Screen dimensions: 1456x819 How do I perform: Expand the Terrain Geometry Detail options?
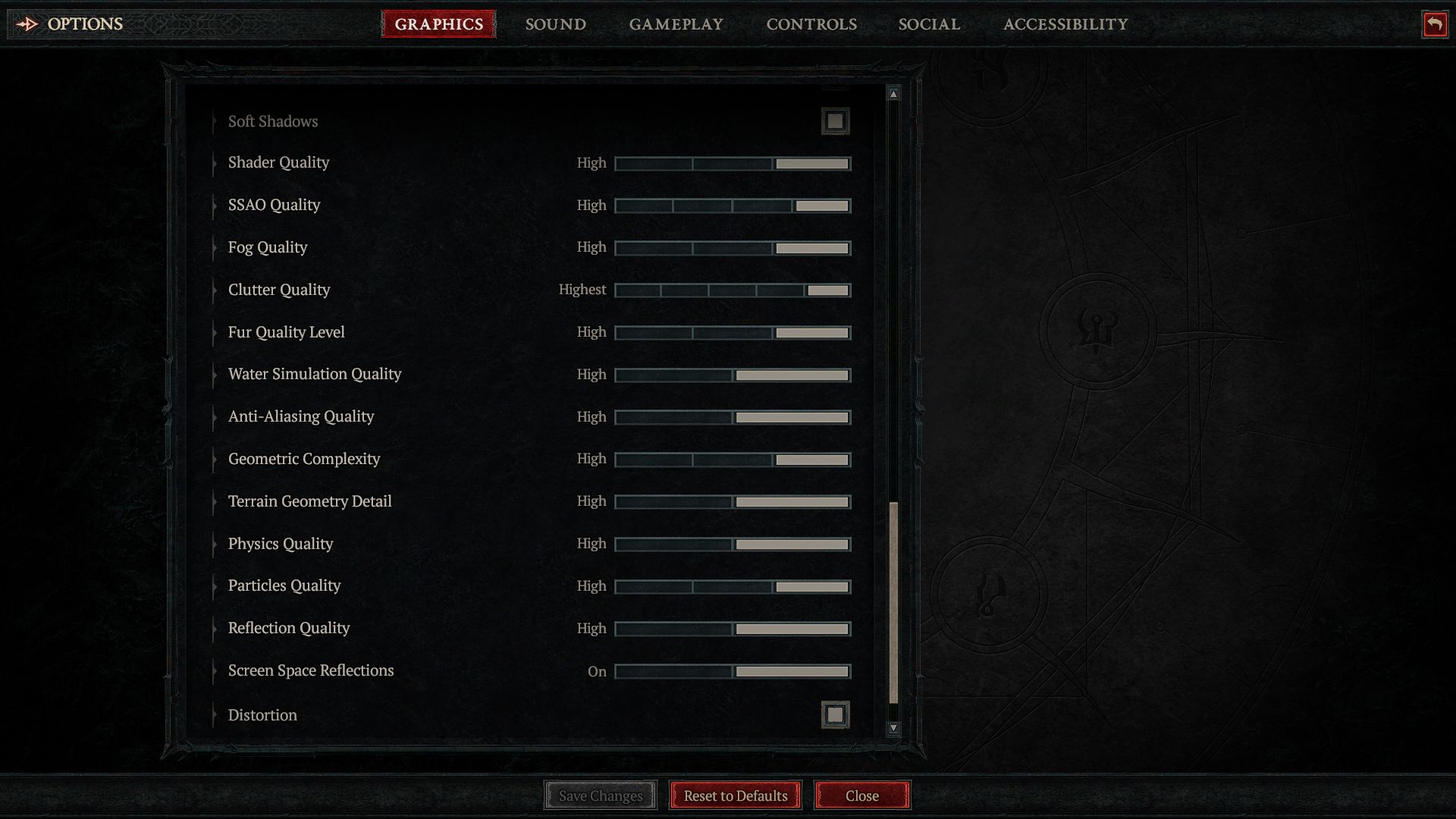click(213, 501)
